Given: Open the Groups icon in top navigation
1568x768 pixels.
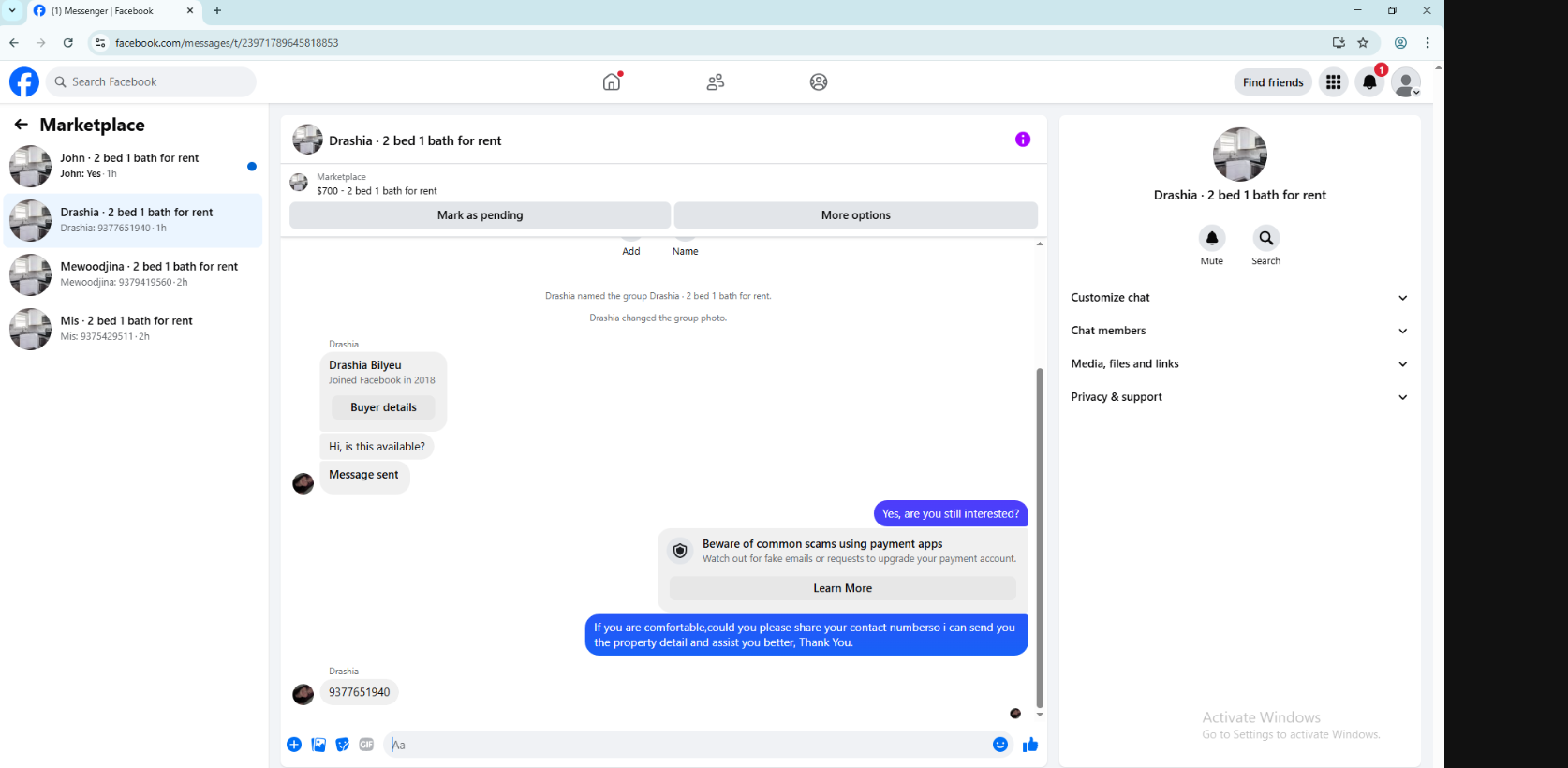Looking at the screenshot, I should 819,82.
